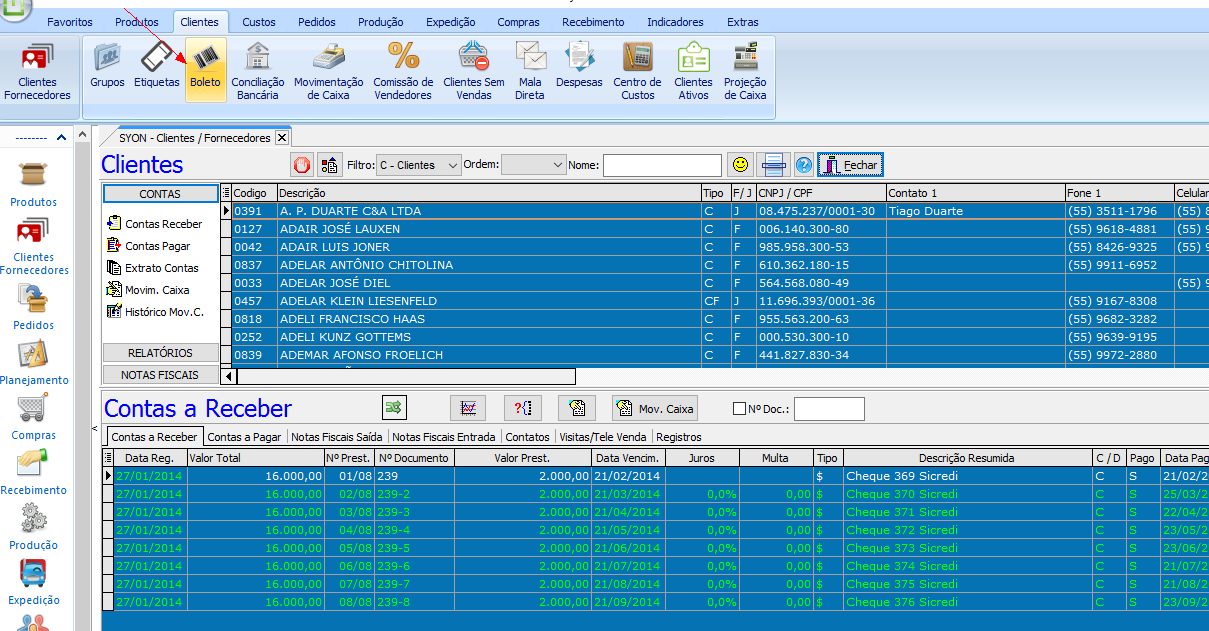Switch to the Custos ribbon tab
This screenshot has width=1209, height=631.
coord(259,22)
